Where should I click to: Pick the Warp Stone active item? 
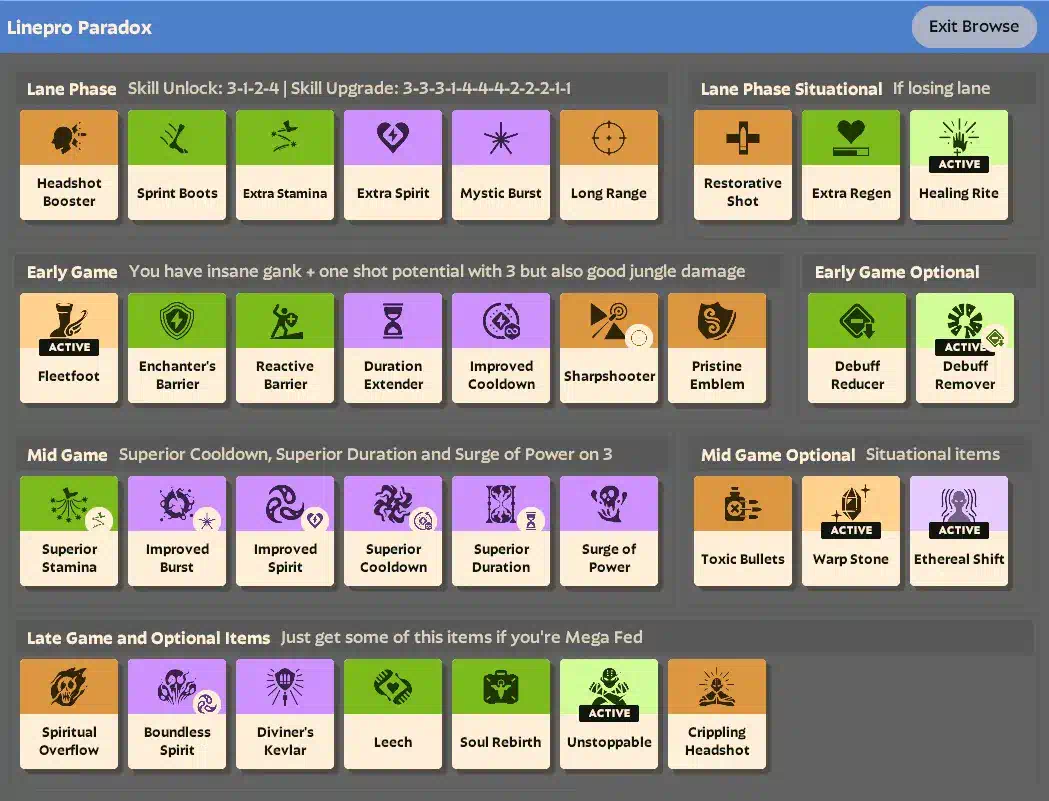851,531
